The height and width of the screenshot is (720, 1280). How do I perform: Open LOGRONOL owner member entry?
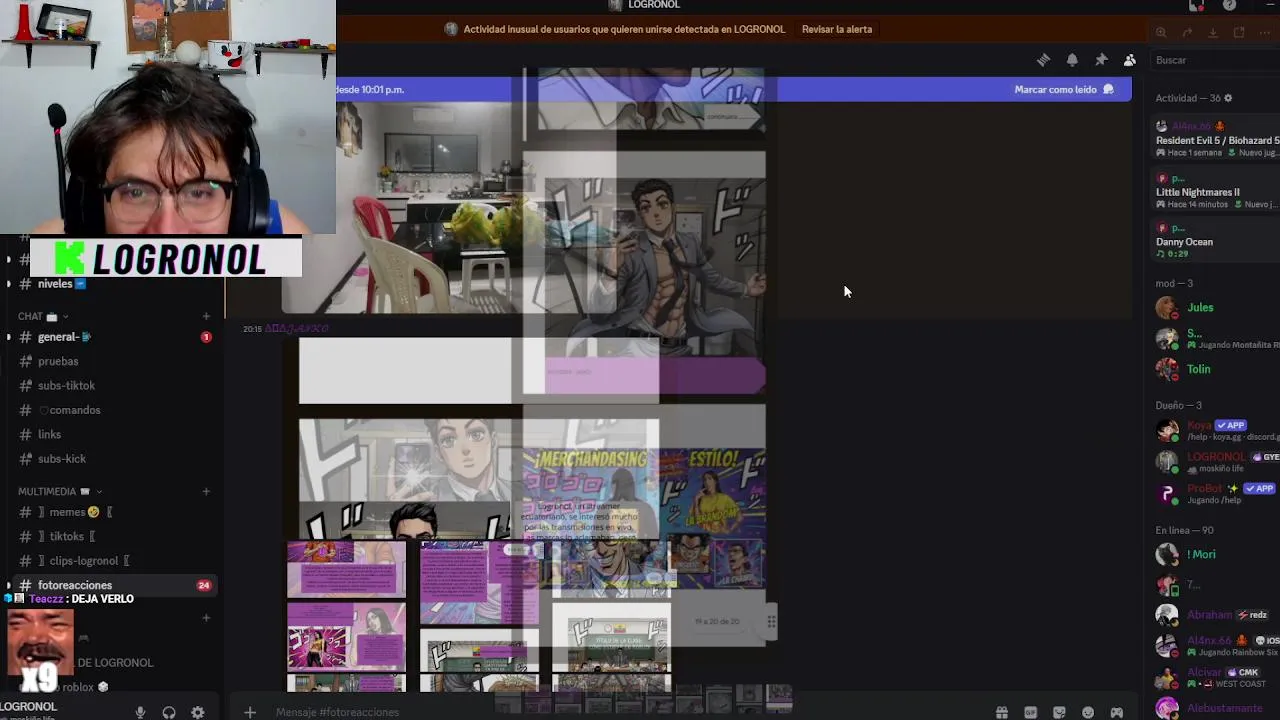(x=1216, y=462)
